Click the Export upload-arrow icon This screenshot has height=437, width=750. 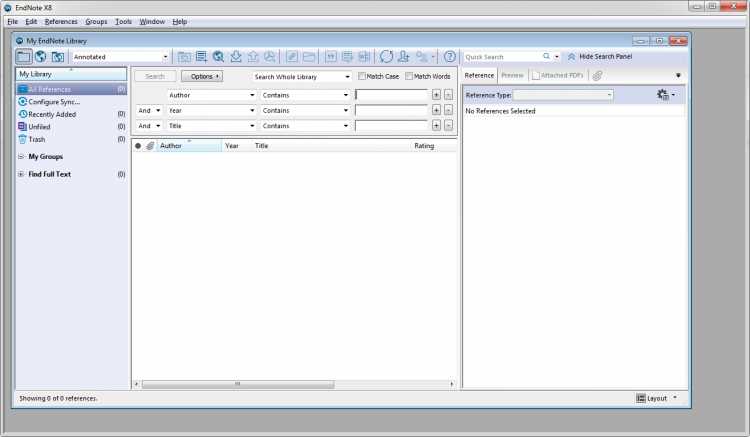pyautogui.click(x=253, y=57)
